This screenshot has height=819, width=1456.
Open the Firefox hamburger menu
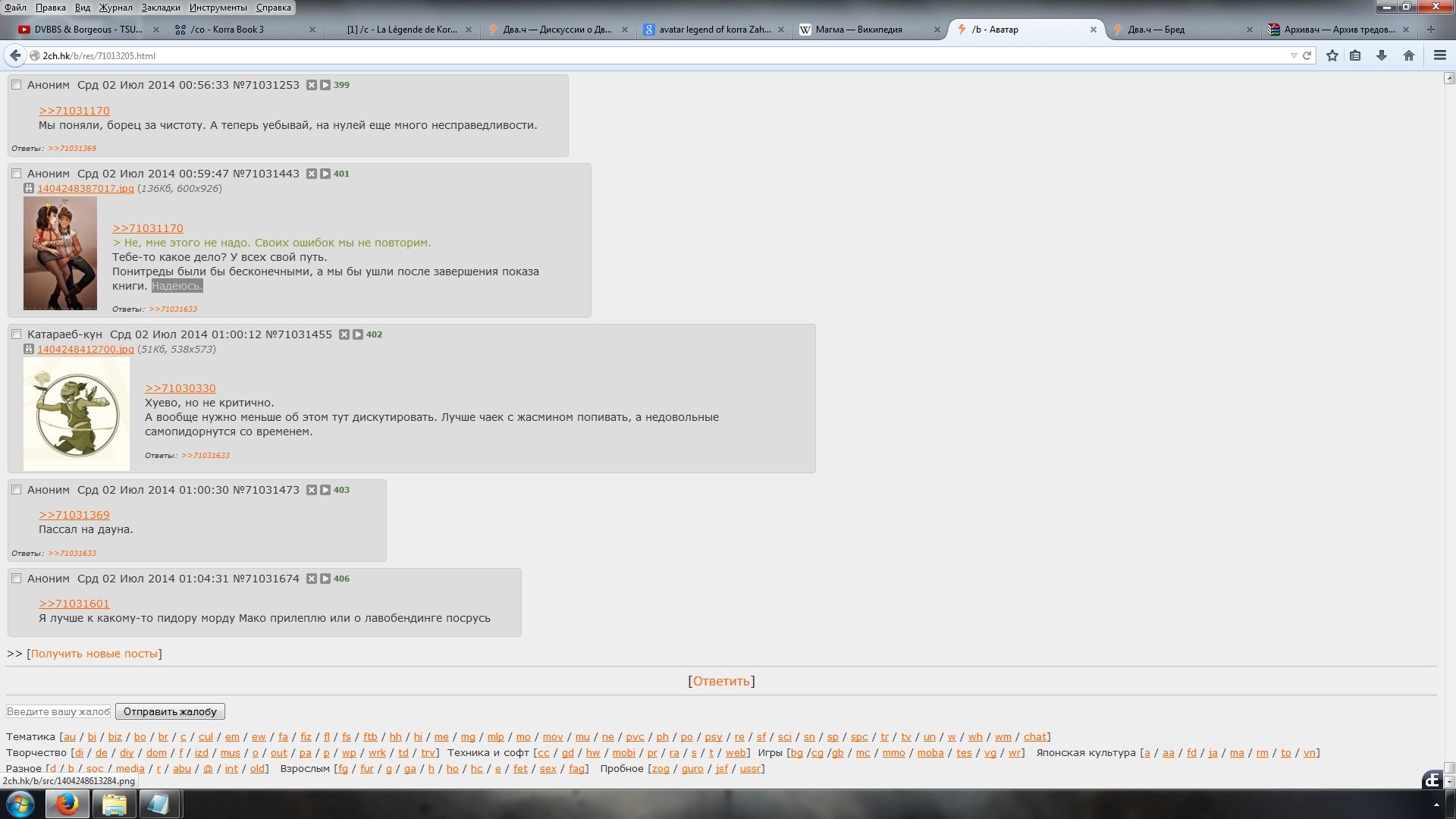(x=1439, y=55)
